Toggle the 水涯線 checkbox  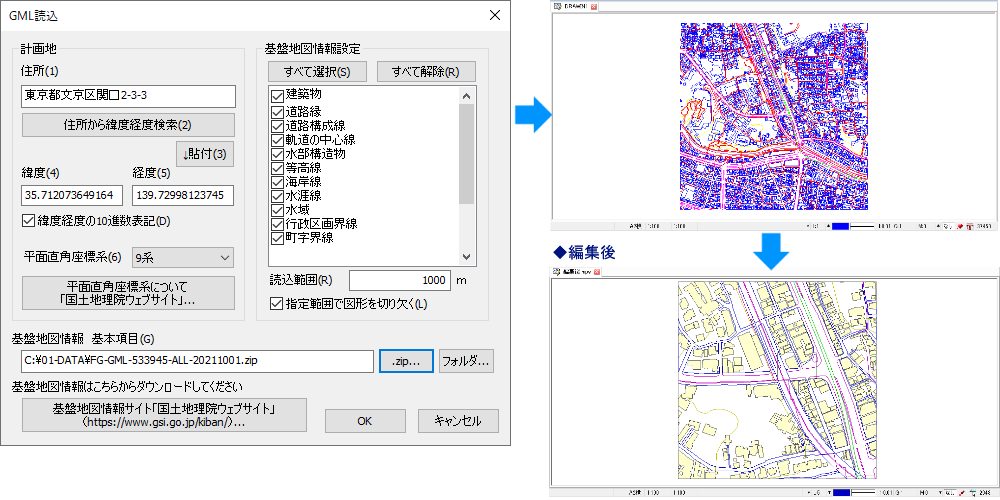[x=277, y=196]
